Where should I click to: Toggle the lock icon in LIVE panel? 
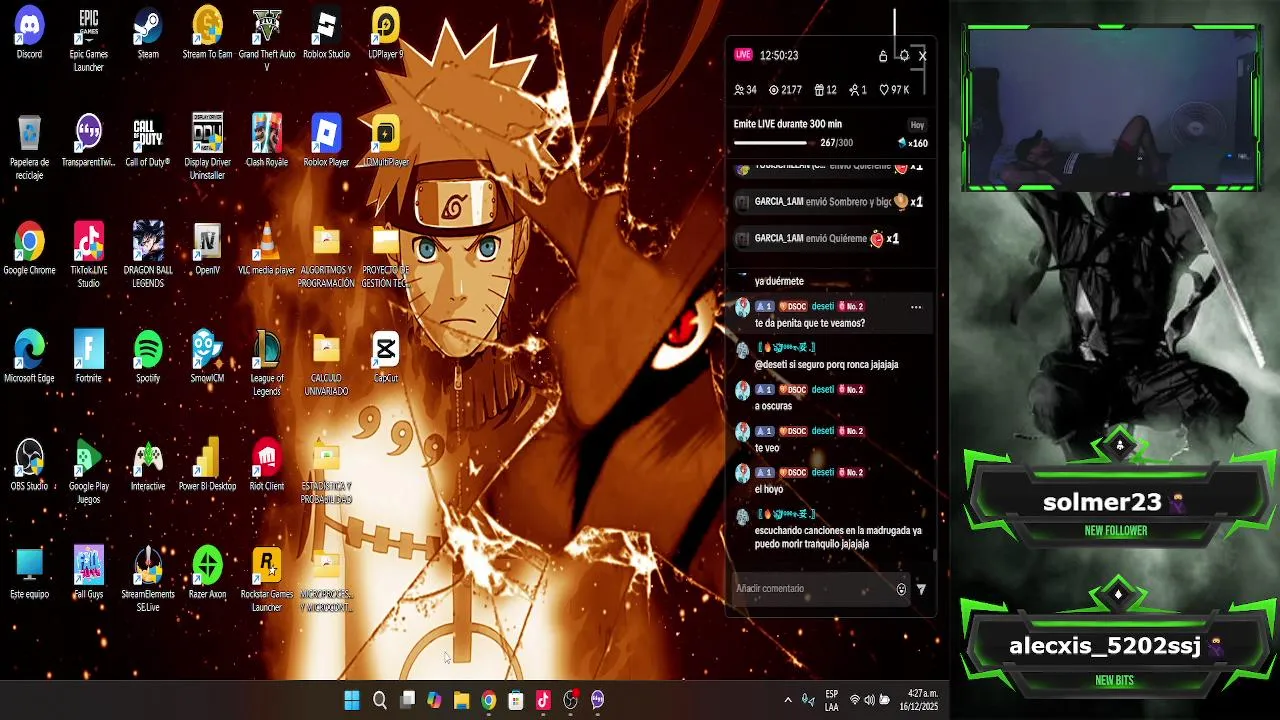click(x=883, y=56)
